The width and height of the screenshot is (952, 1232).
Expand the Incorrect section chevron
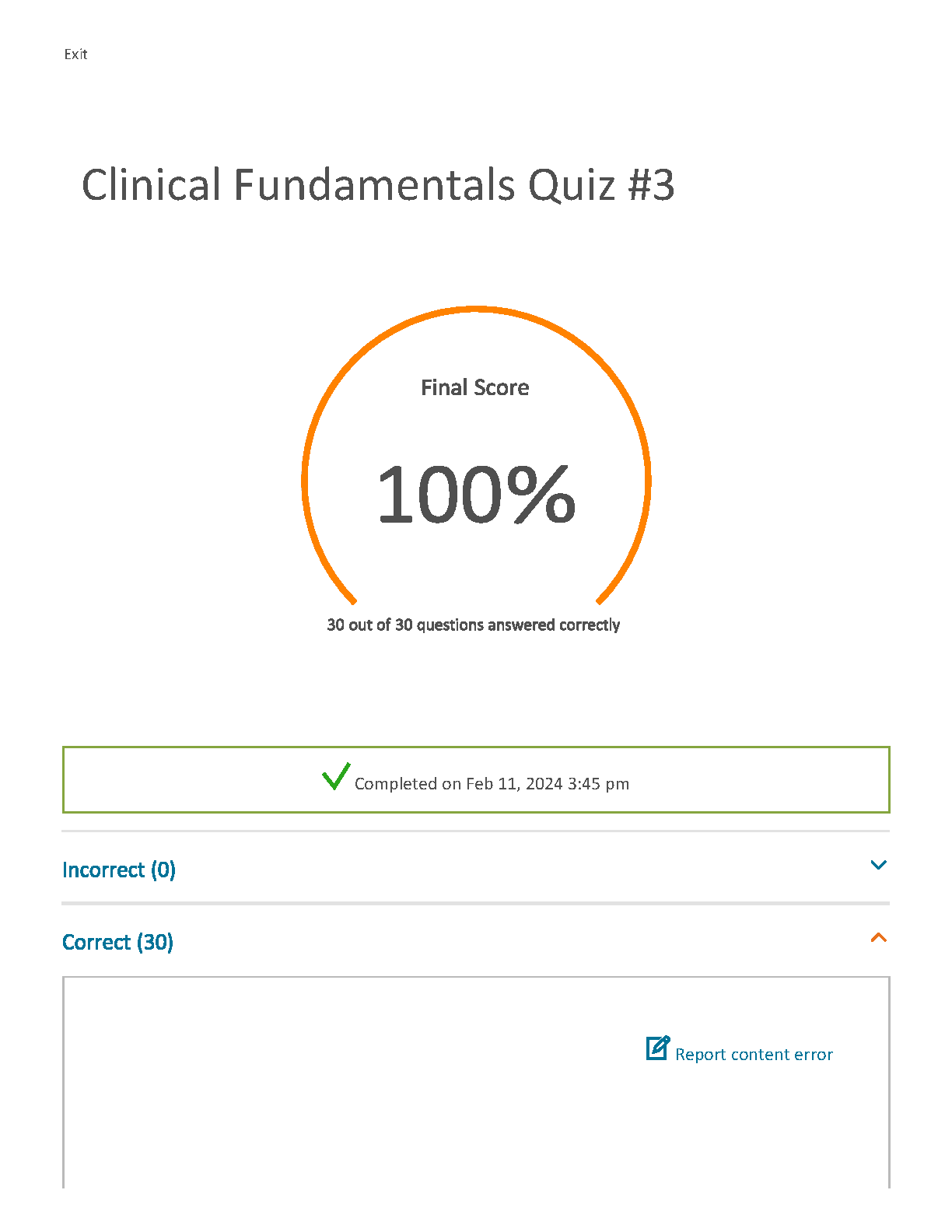(x=878, y=865)
